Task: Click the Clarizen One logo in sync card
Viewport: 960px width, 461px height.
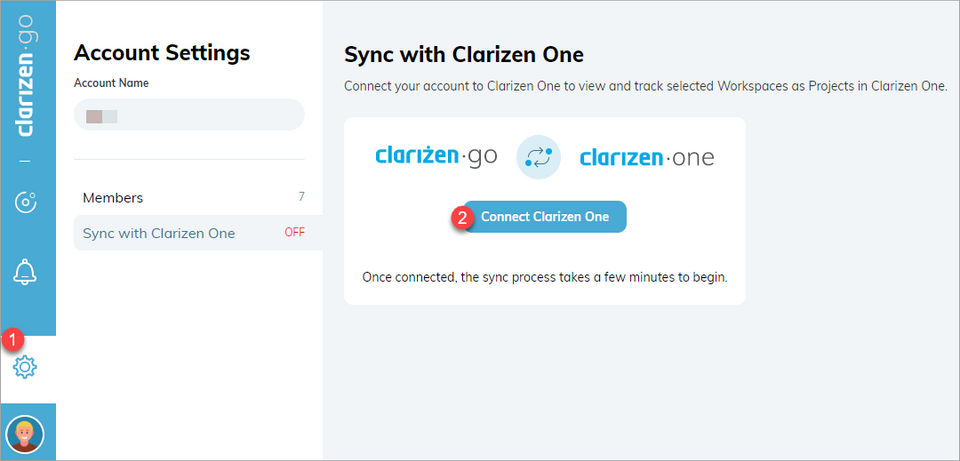Action: coord(647,157)
